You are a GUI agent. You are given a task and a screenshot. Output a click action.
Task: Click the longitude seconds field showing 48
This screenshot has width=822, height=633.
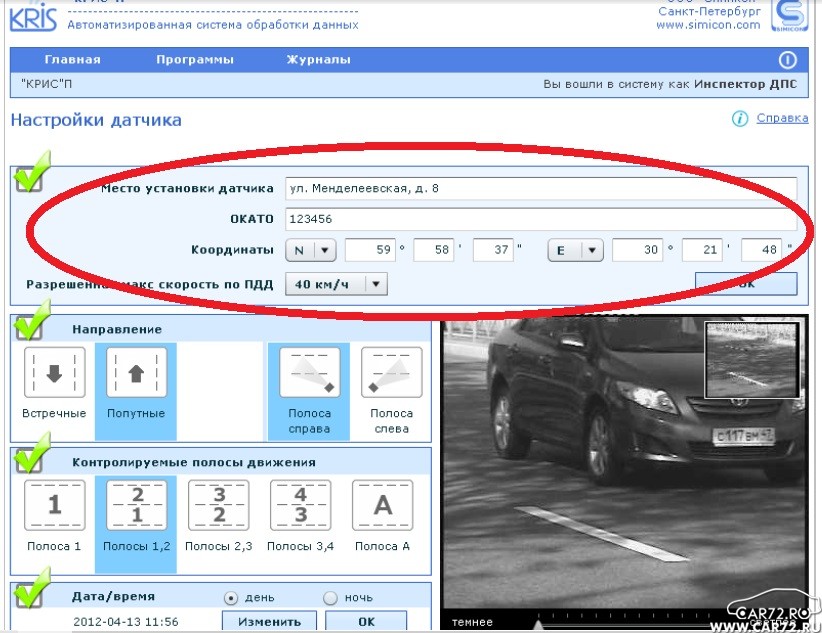(x=761, y=250)
